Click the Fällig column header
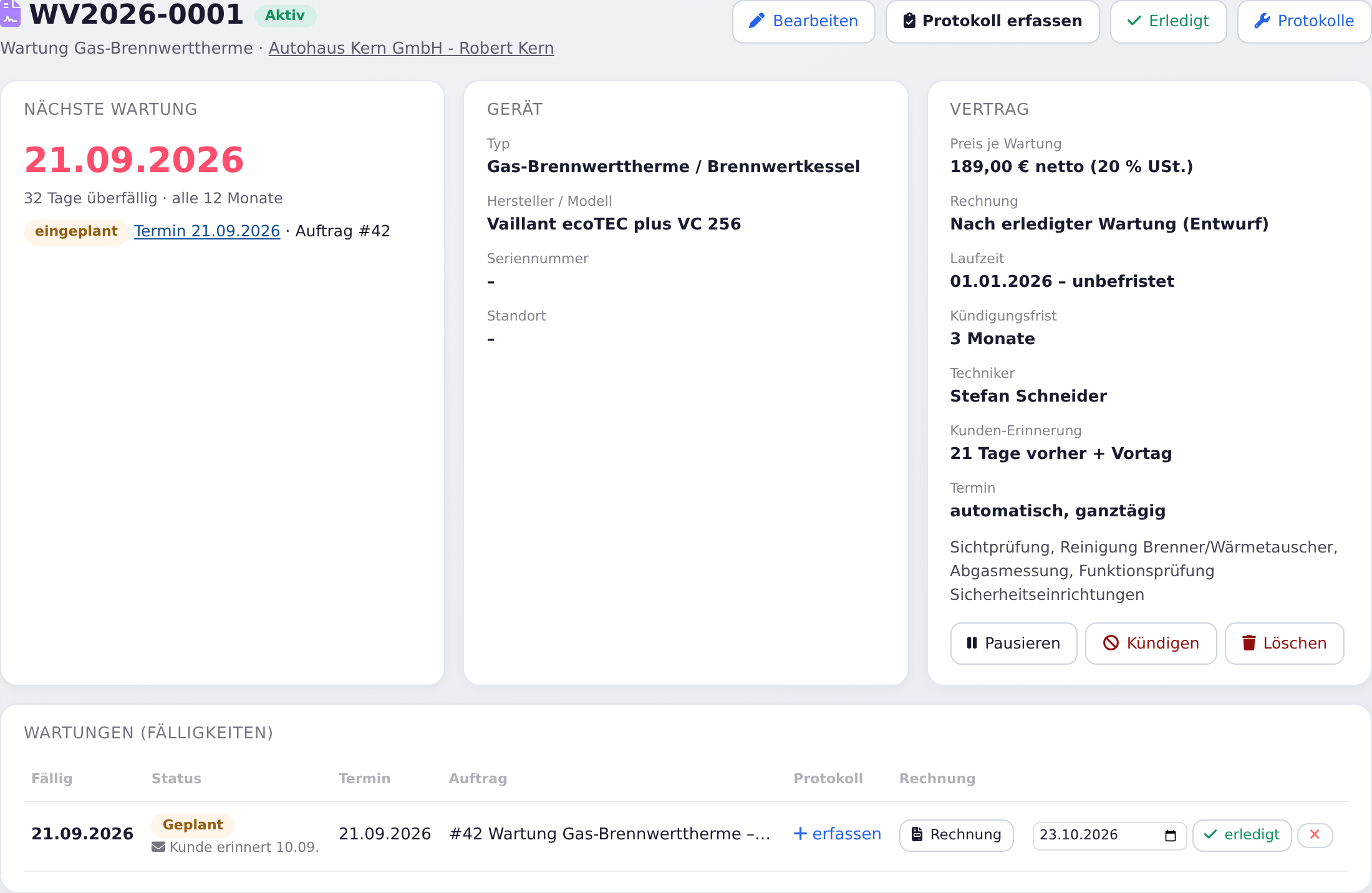The height and width of the screenshot is (893, 1372). coord(52,778)
